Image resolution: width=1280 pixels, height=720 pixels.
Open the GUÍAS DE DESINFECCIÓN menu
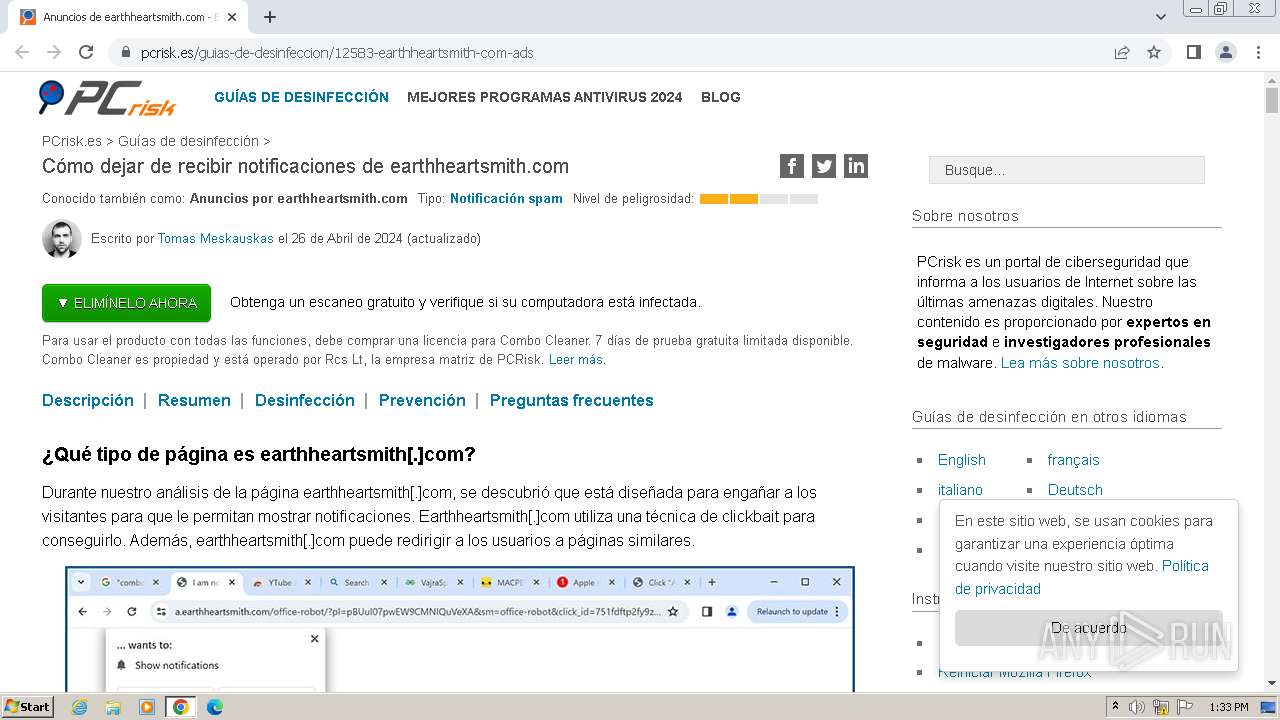(301, 97)
